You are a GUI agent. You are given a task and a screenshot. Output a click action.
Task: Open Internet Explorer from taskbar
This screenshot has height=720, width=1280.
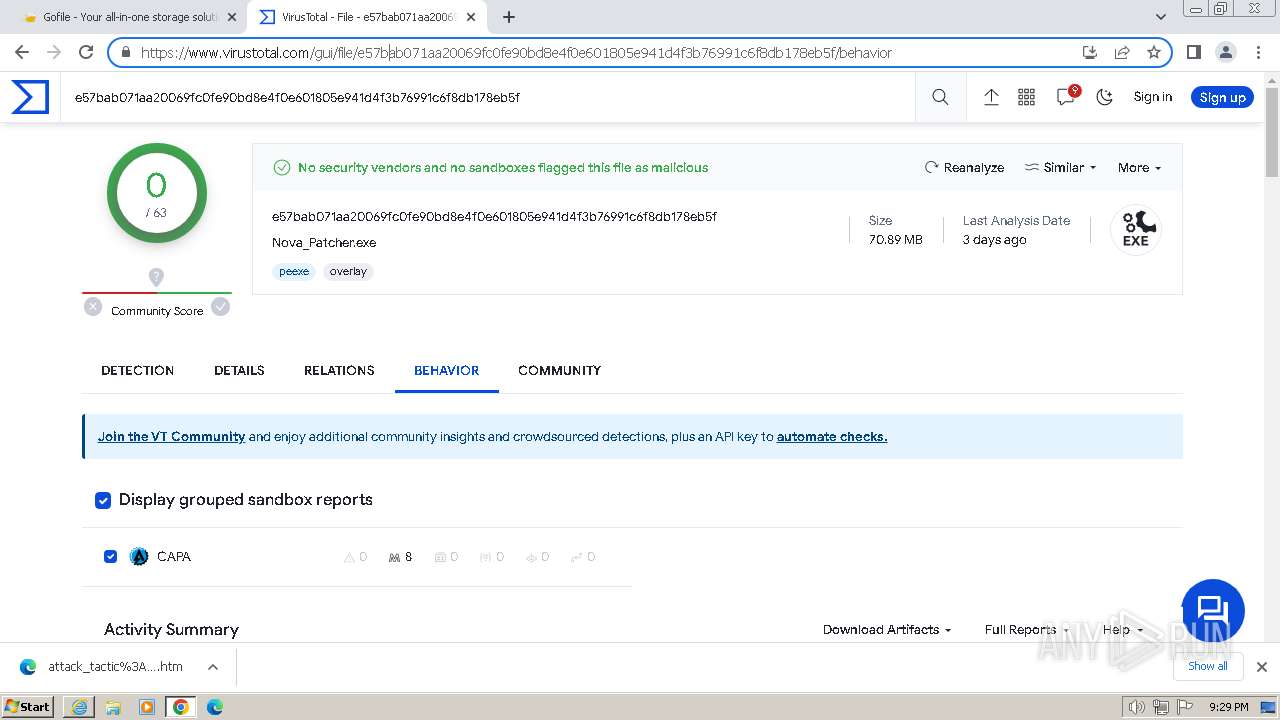point(79,707)
